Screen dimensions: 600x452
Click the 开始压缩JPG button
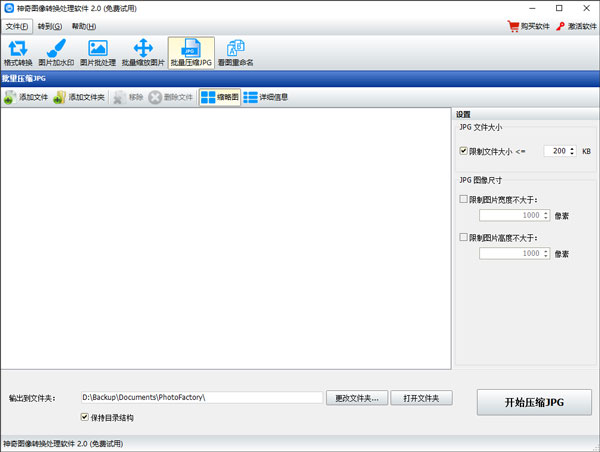click(534, 402)
